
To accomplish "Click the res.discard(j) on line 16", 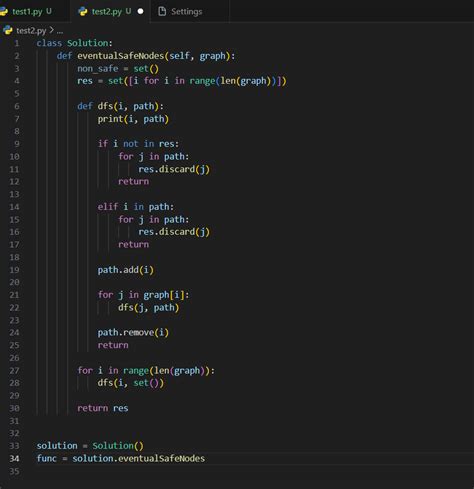I will (x=174, y=232).
